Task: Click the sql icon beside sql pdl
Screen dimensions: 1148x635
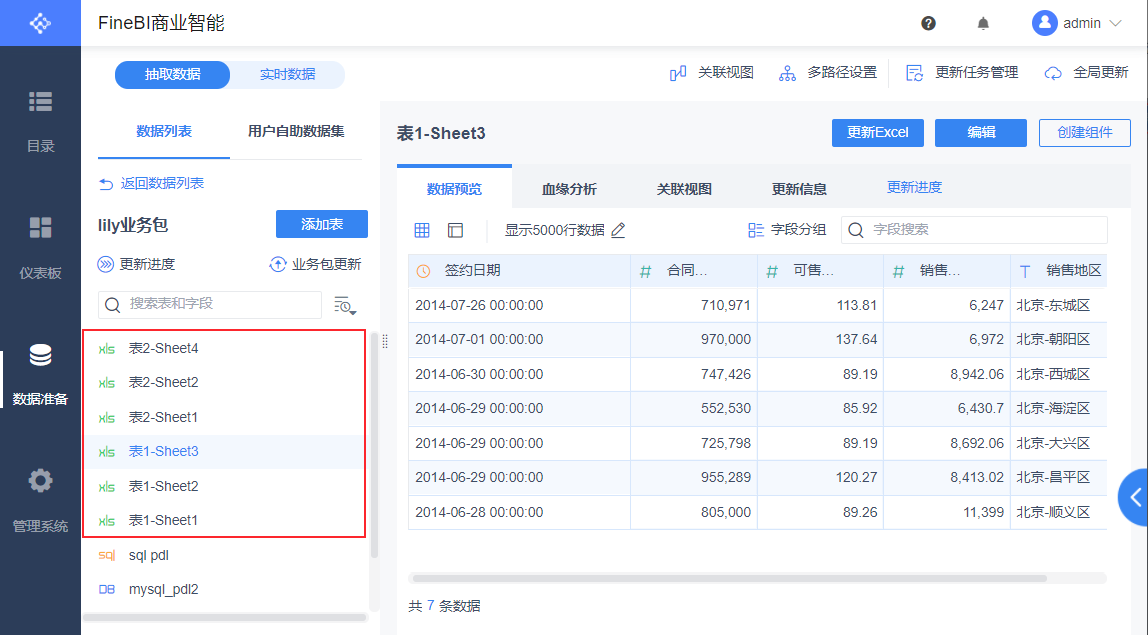Action: tap(107, 555)
